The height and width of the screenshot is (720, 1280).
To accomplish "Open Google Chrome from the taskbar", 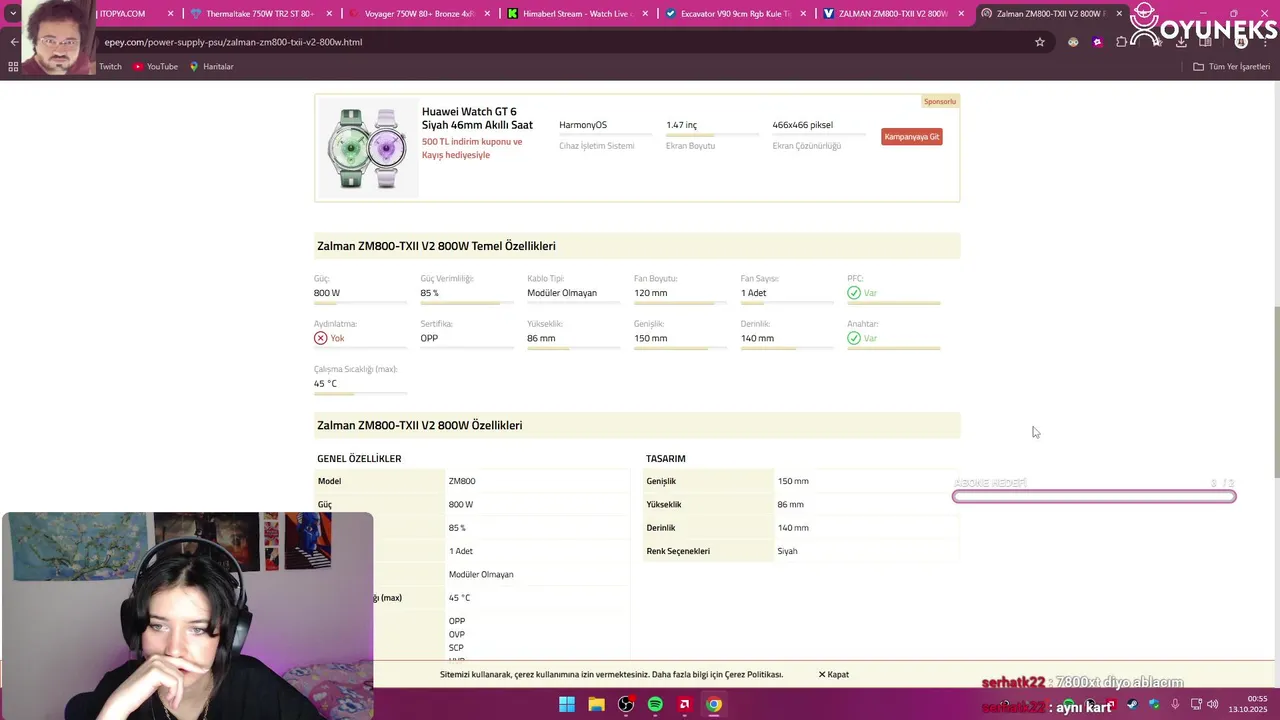I will click(714, 704).
